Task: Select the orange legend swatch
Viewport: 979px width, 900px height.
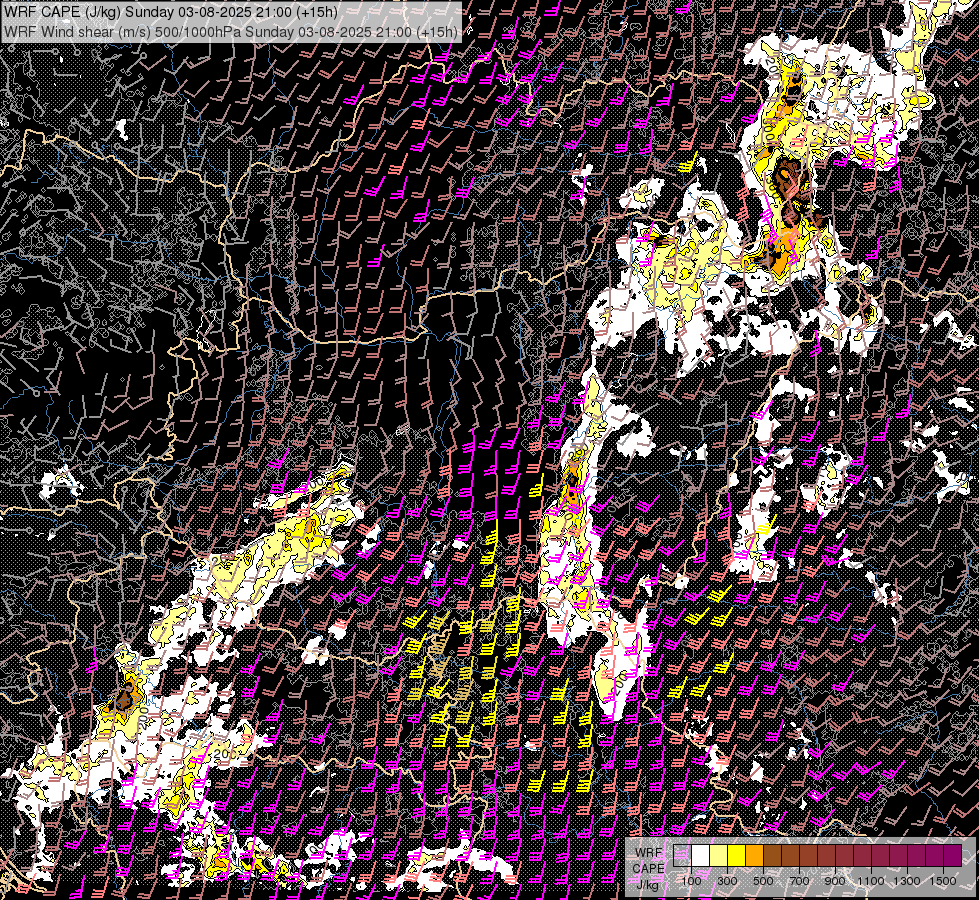Action: [754, 856]
